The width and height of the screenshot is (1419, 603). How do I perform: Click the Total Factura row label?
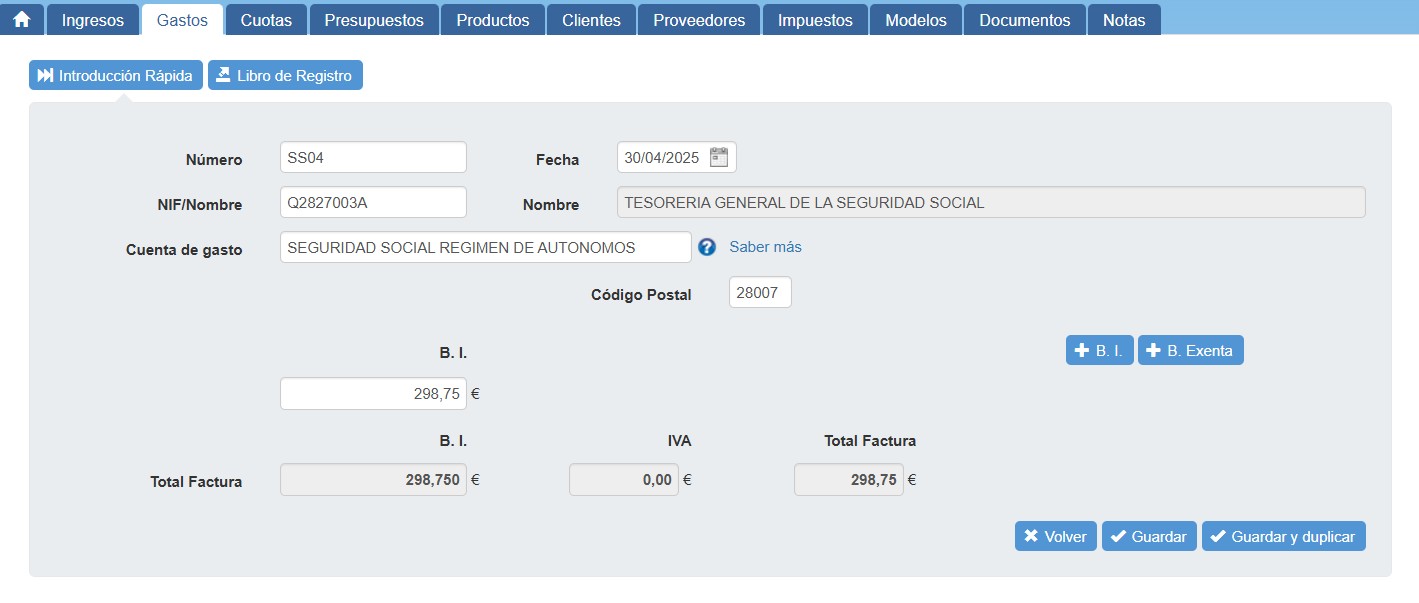(x=196, y=482)
